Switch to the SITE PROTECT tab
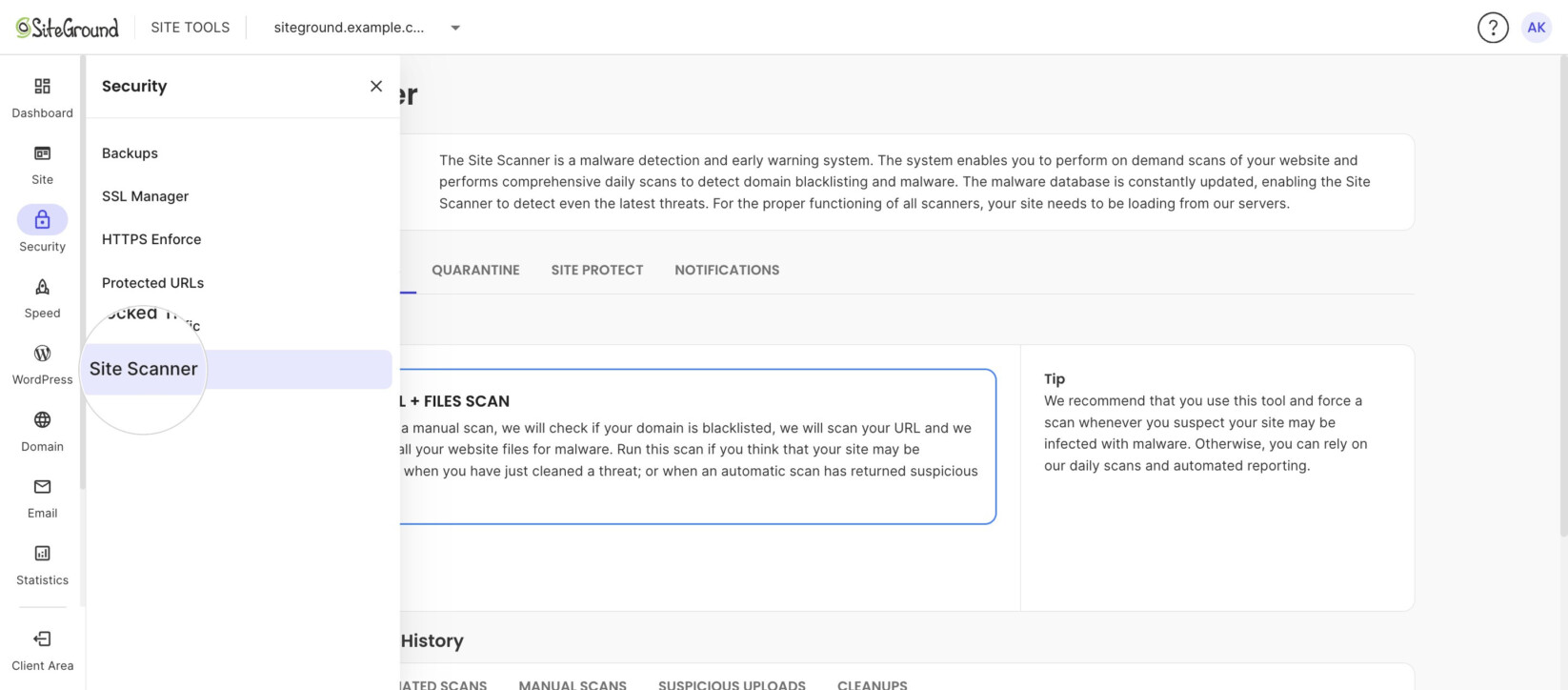 click(x=597, y=270)
